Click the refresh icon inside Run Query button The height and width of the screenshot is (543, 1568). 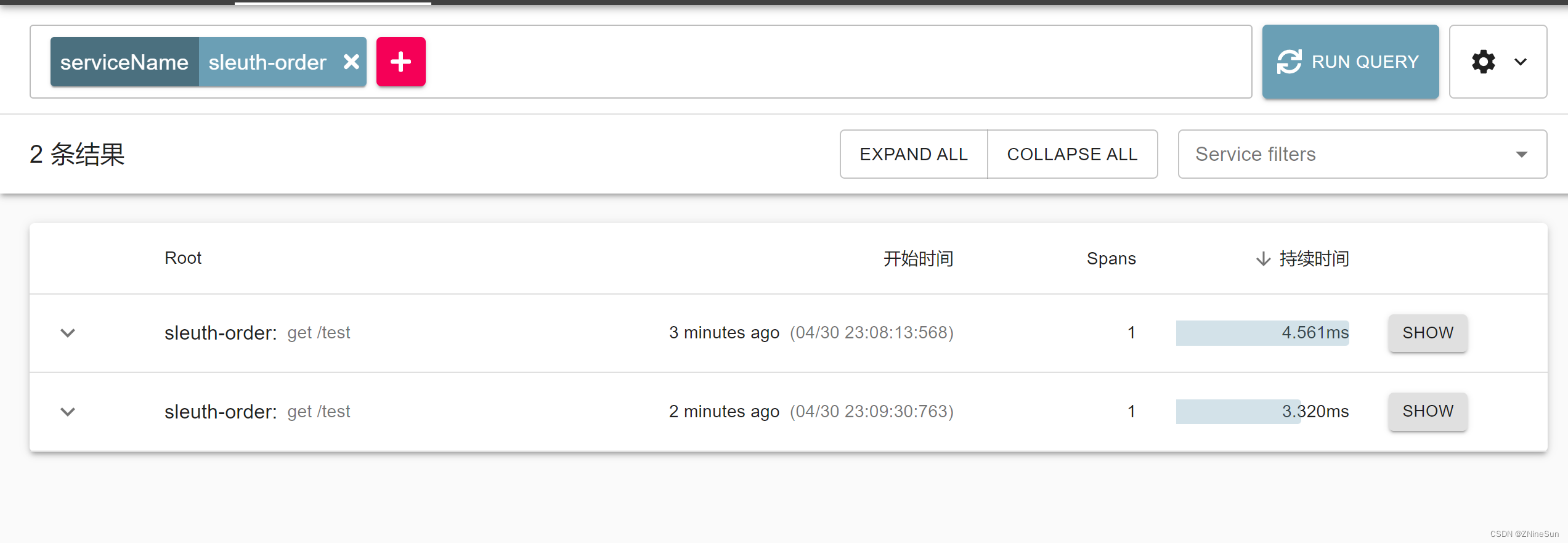tap(1290, 62)
